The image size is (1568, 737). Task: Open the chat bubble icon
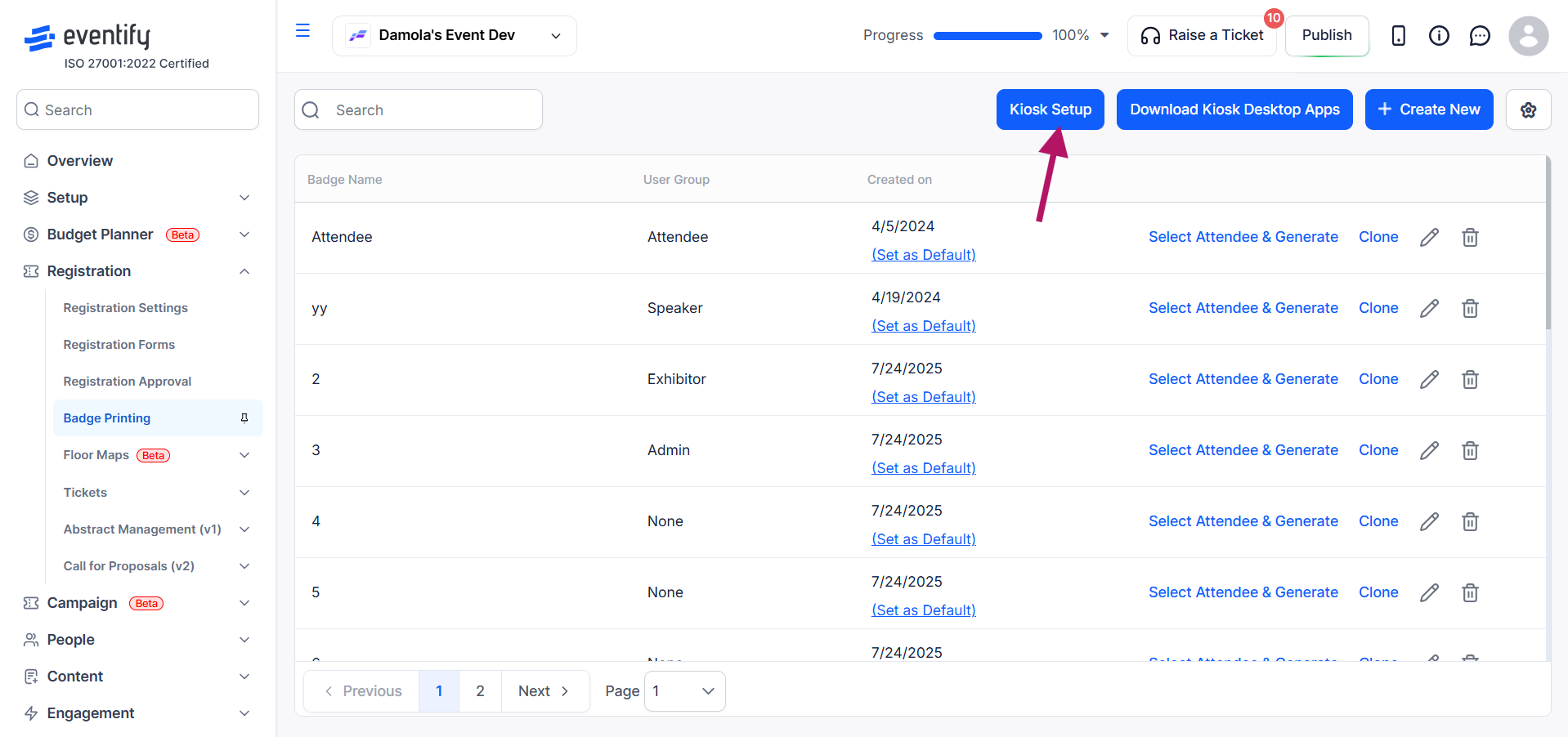(x=1480, y=36)
